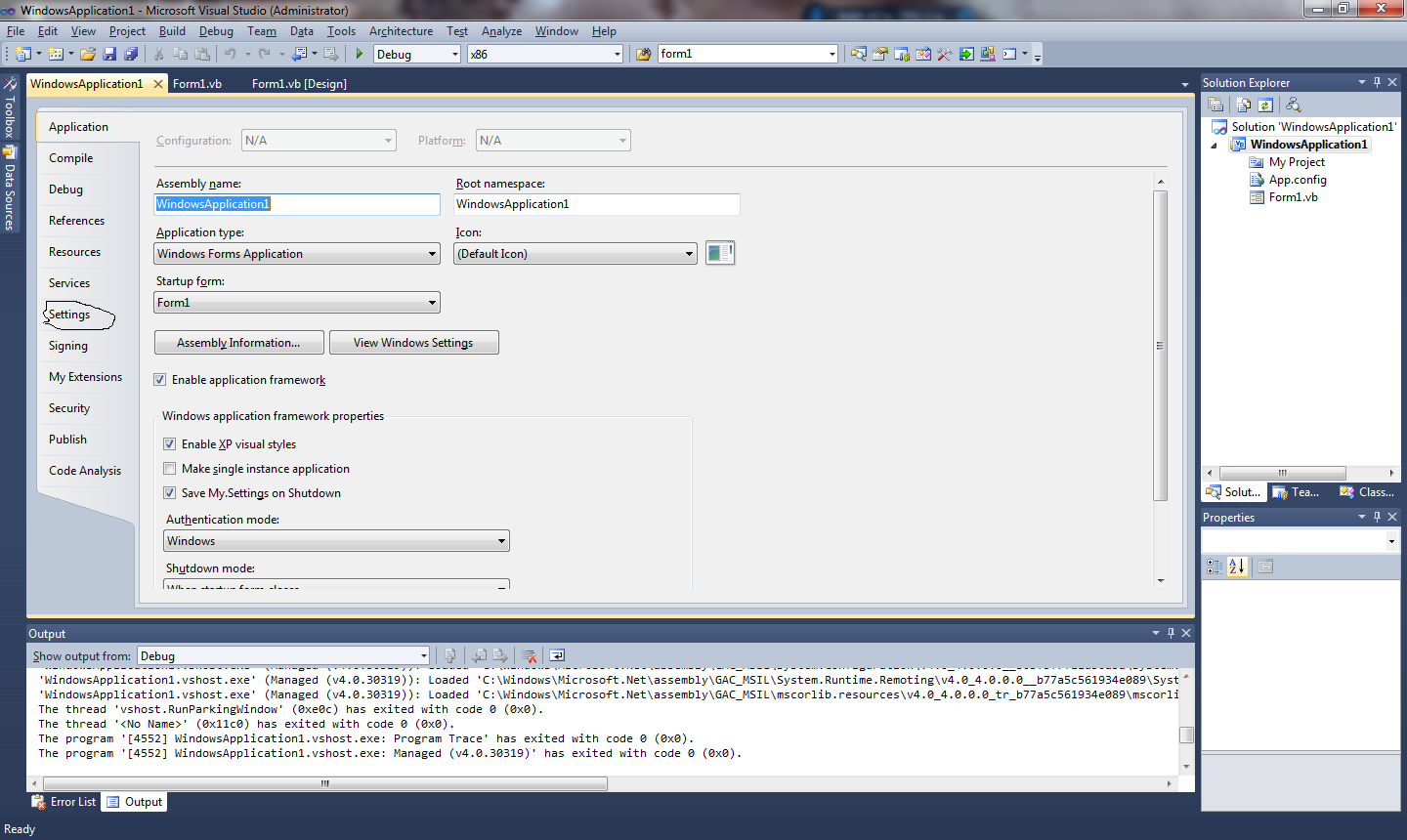Check Make single instance application
Image resolution: width=1407 pixels, height=840 pixels.
(170, 469)
